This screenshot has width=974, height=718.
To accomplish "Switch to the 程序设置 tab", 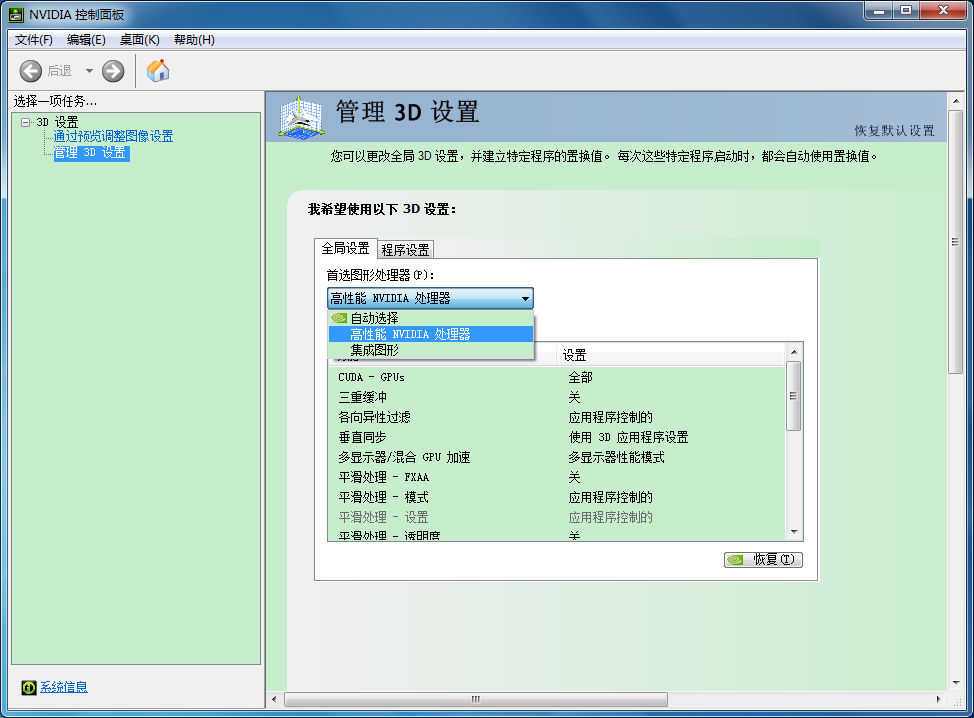I will pos(406,250).
